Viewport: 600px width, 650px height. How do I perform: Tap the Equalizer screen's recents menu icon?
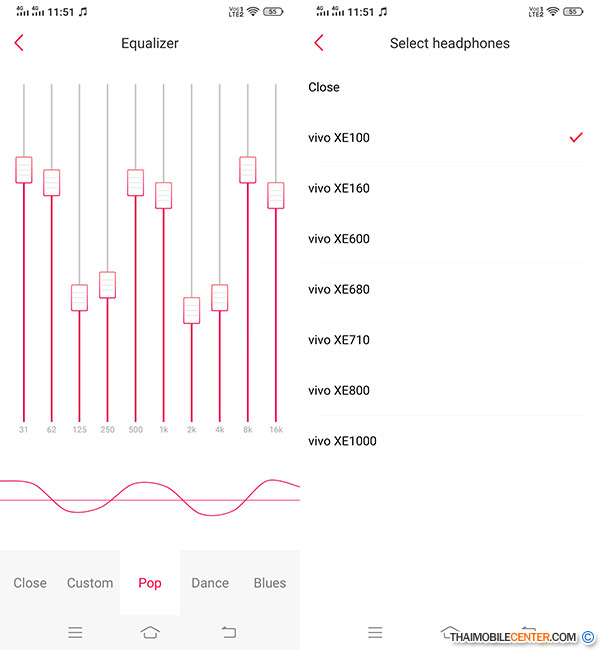(x=75, y=632)
